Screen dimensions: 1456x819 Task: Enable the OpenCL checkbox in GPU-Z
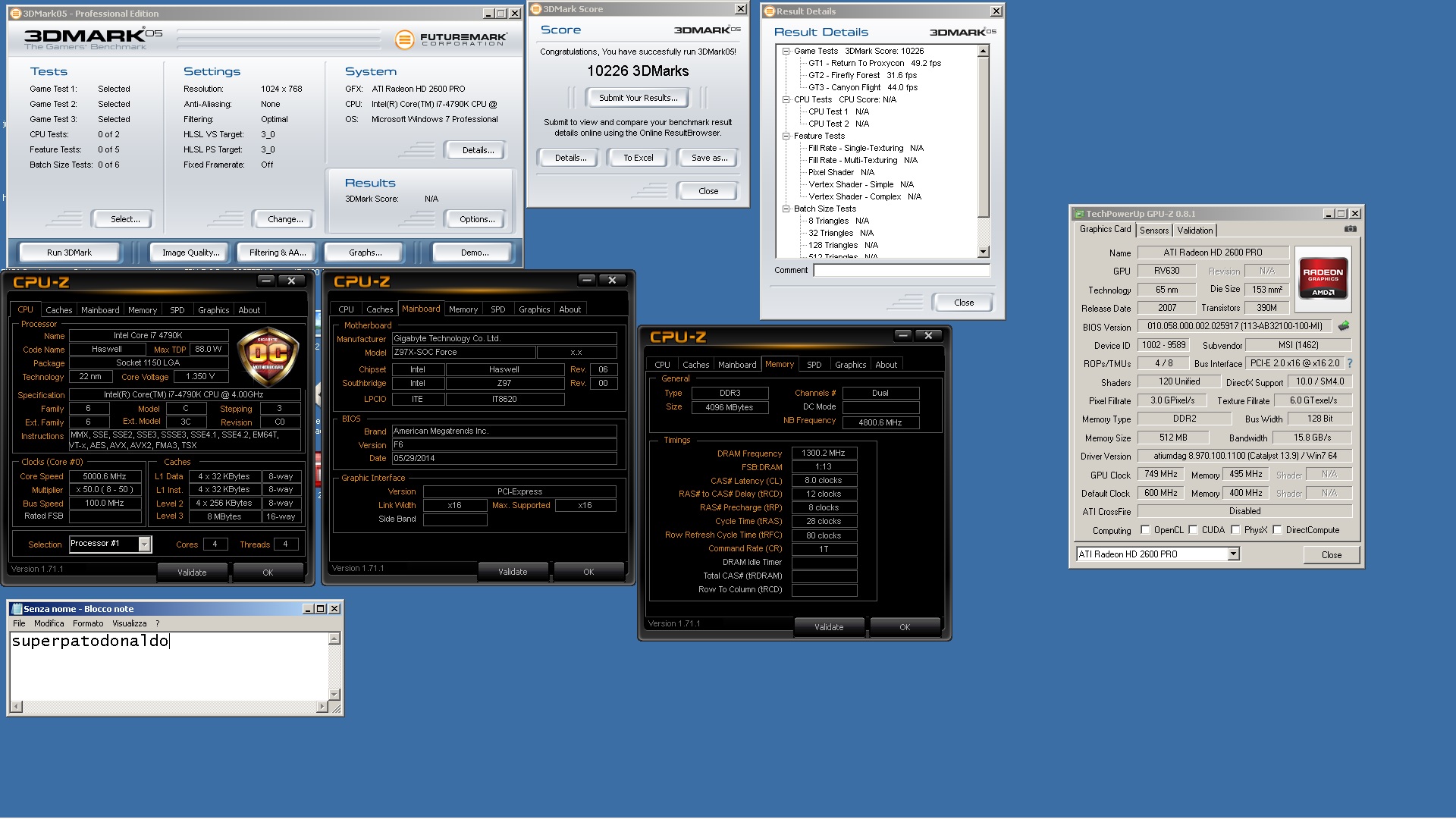pyautogui.click(x=1145, y=530)
